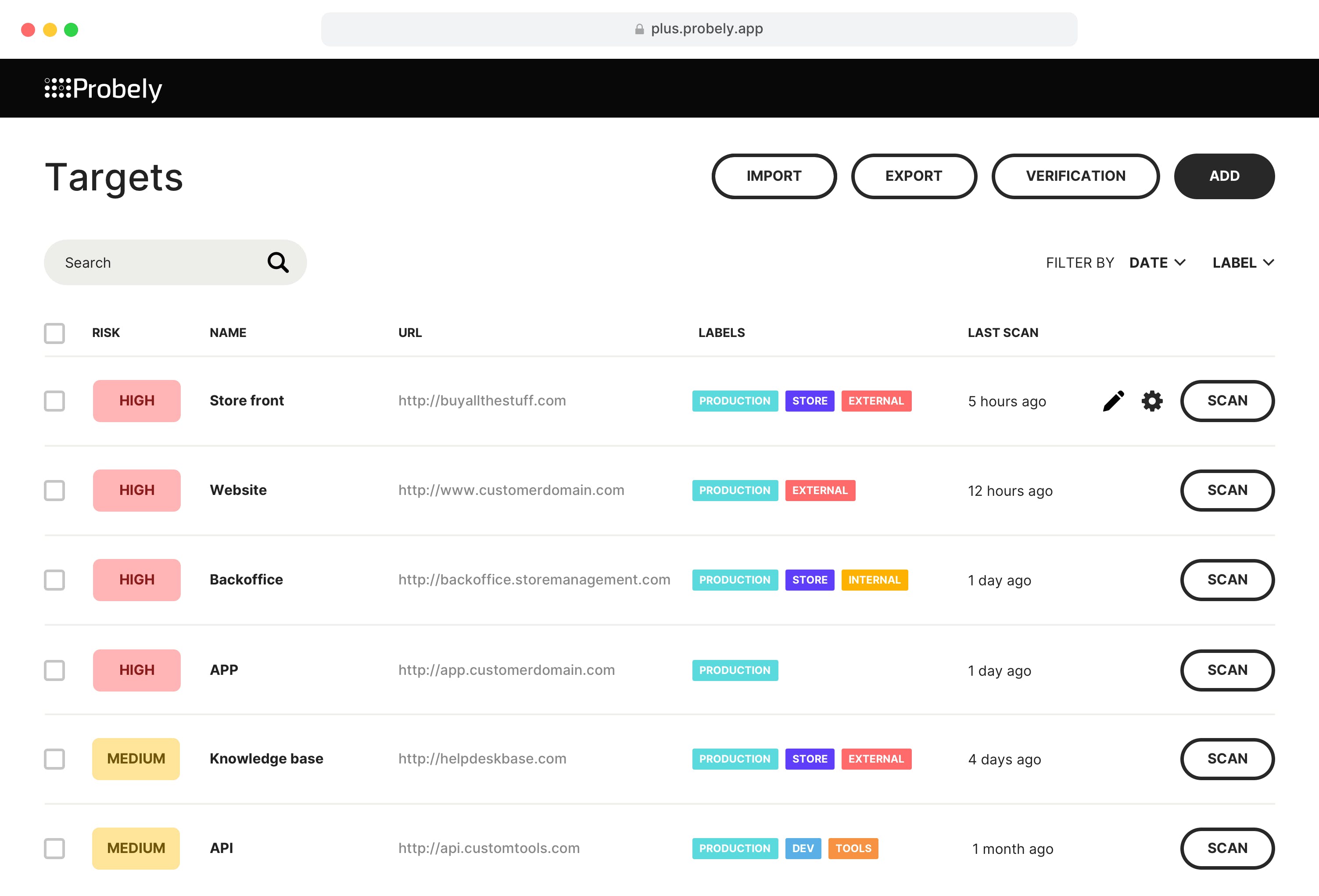Expand the DATE filter dropdown
Image resolution: width=1319 pixels, height=896 pixels.
[1157, 263]
